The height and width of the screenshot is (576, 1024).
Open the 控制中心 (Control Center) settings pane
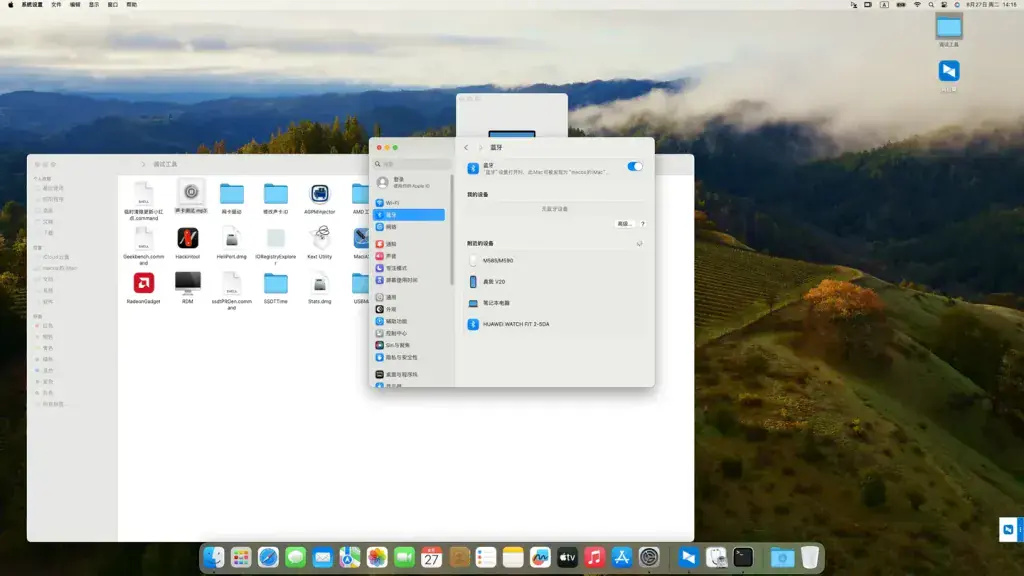click(409, 333)
